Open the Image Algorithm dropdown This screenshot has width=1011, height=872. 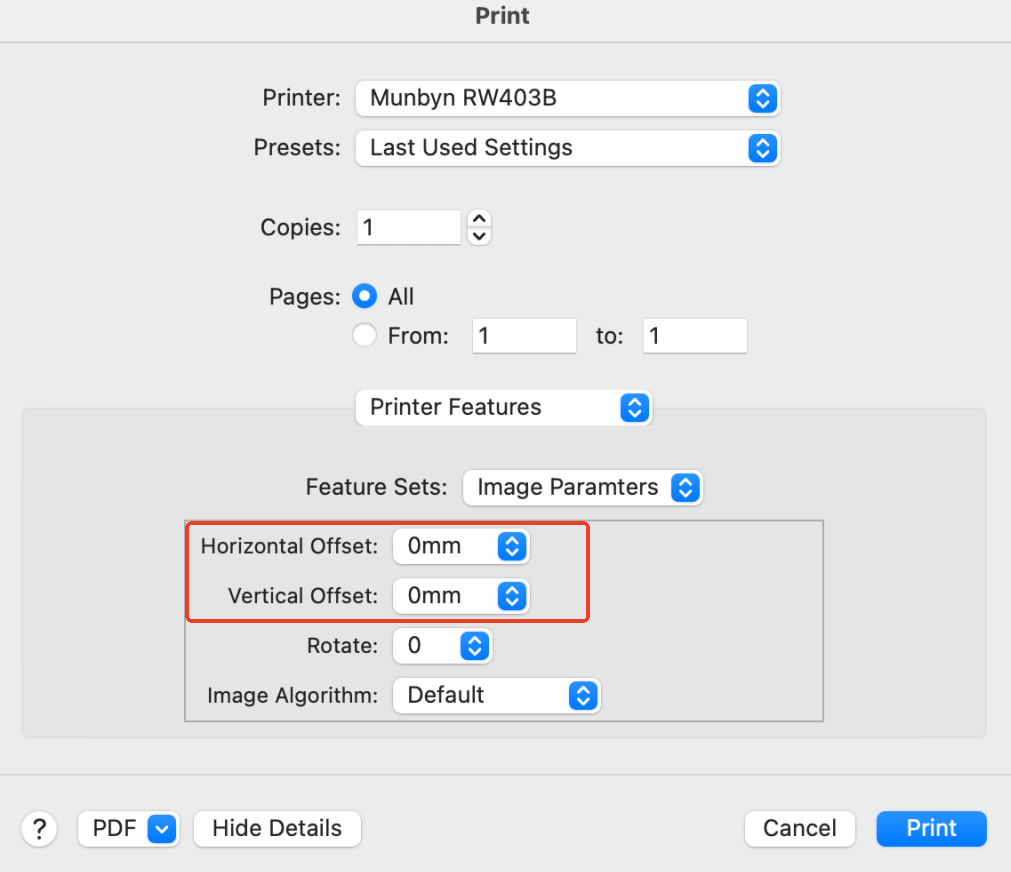pos(496,695)
